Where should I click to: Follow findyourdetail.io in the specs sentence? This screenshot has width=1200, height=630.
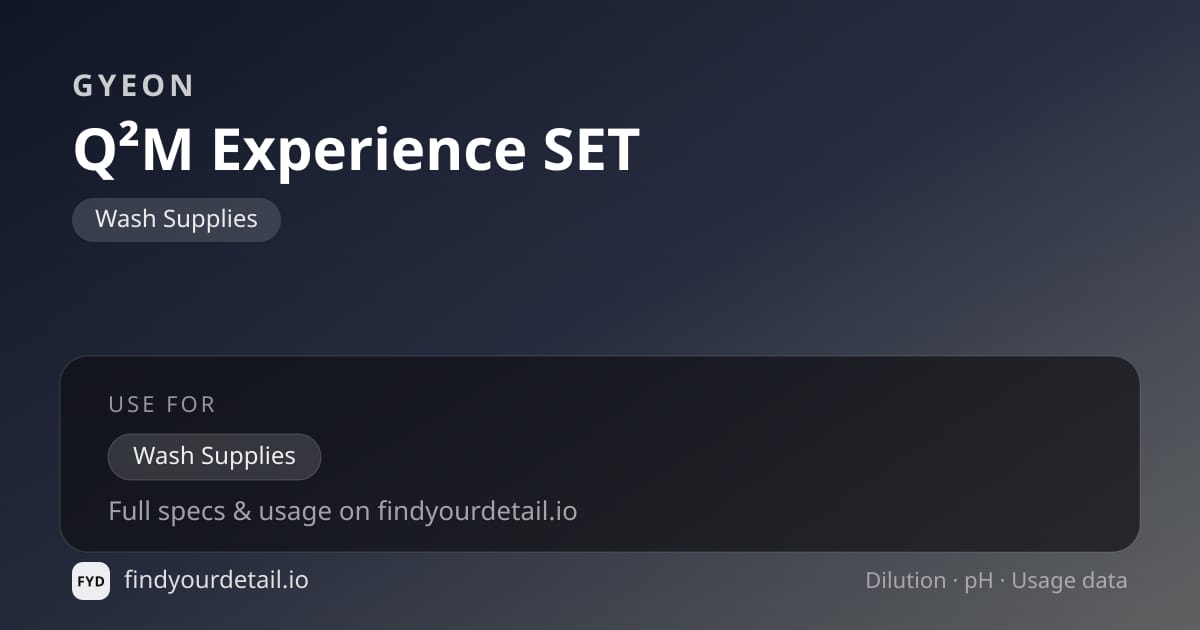[x=477, y=511]
